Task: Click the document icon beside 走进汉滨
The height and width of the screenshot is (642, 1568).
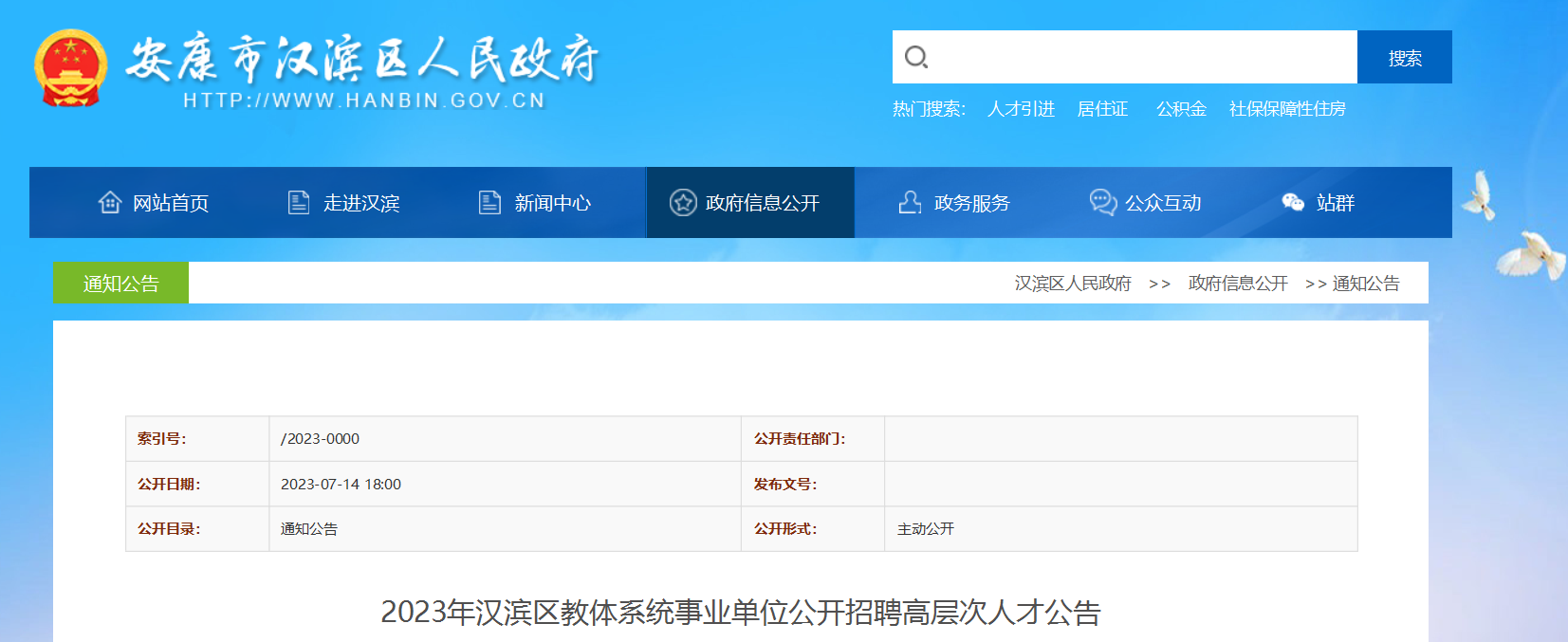Action: [299, 202]
